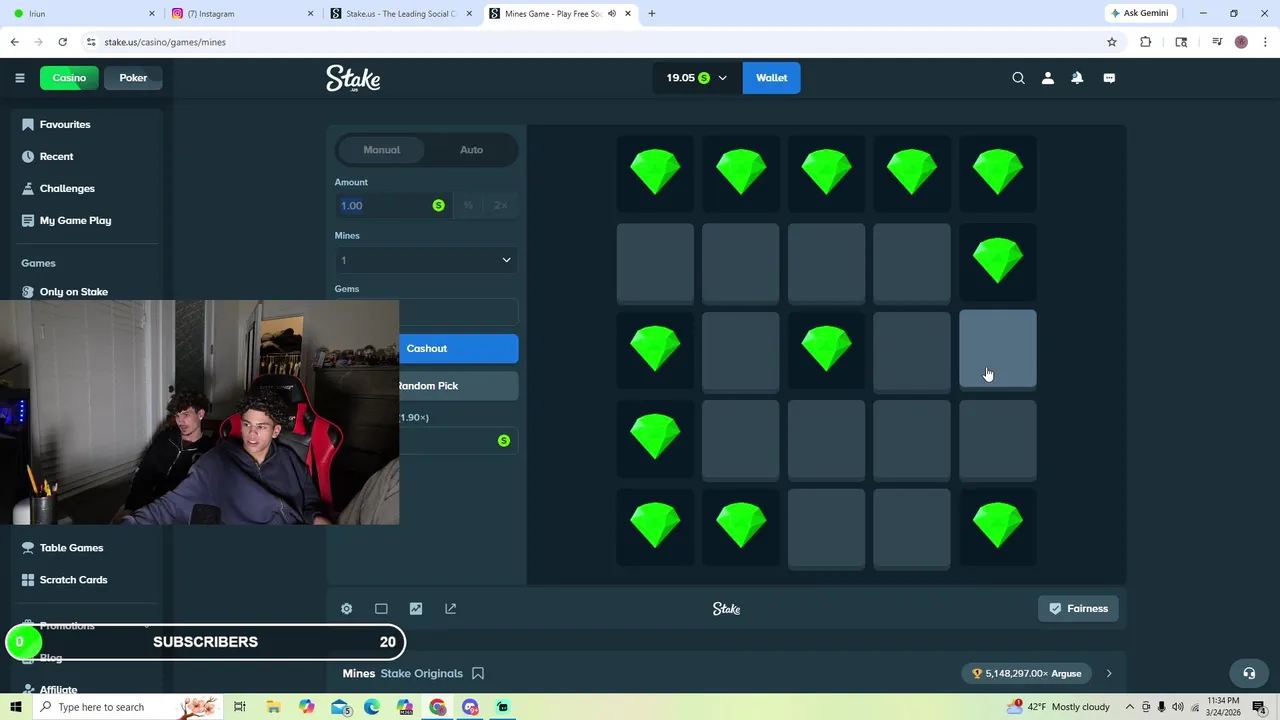Bookmark this page with star icon

click(x=1111, y=42)
